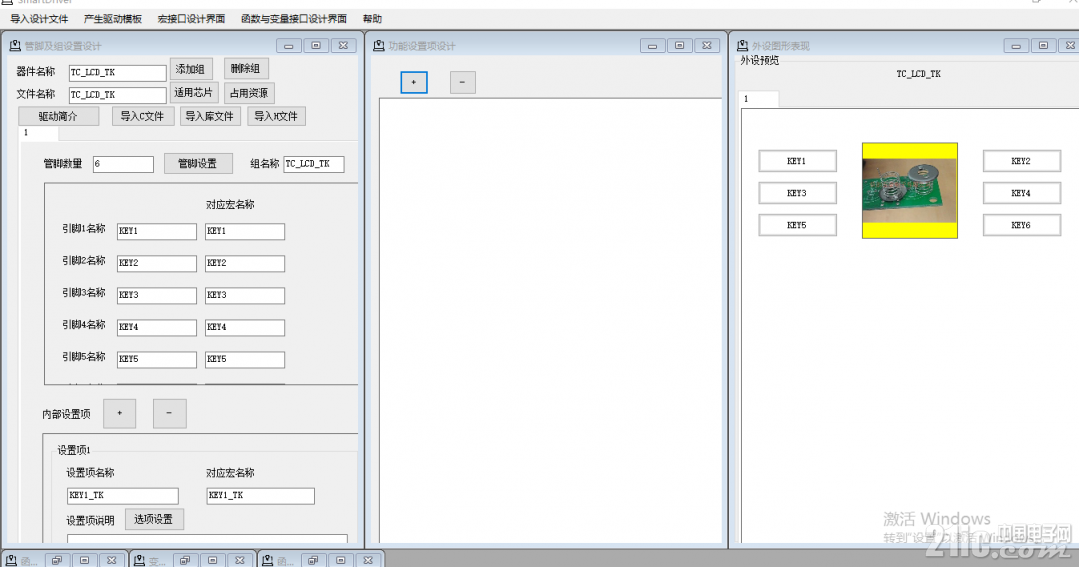
Task: Open the 产生驱动模板 menu
Action: (113, 19)
